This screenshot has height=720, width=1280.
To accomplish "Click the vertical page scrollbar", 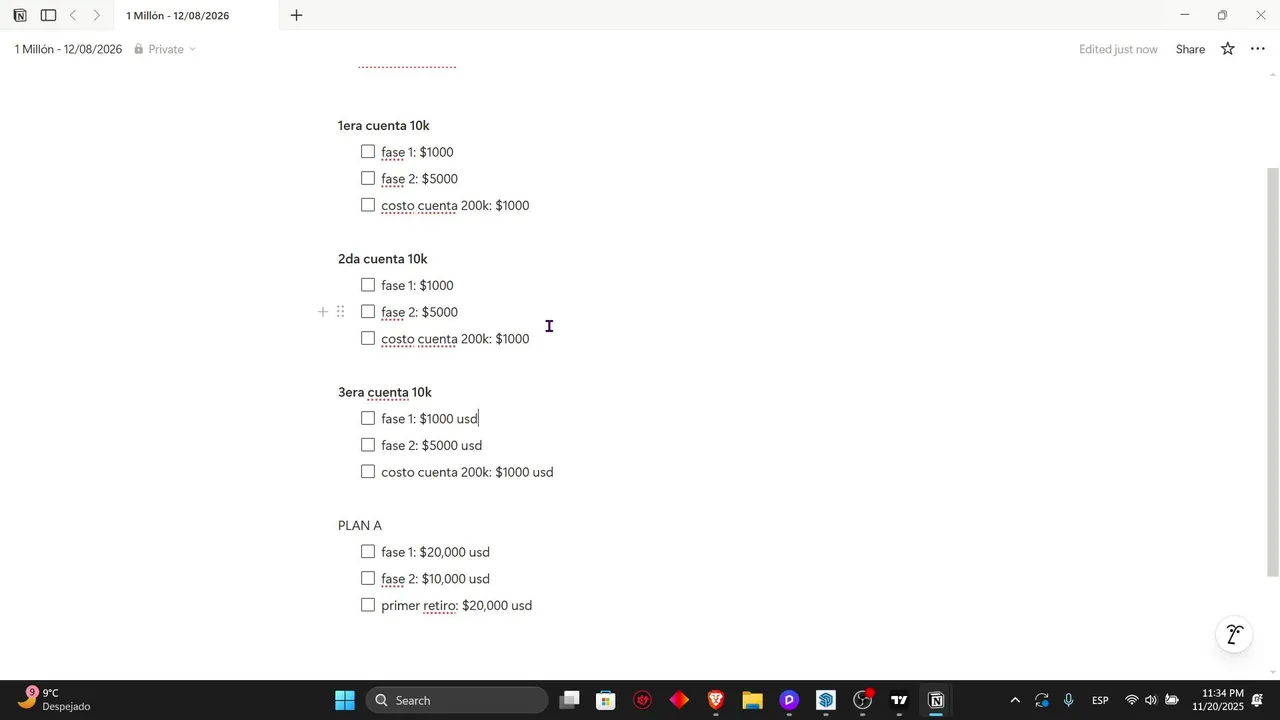I will coord(1273,372).
